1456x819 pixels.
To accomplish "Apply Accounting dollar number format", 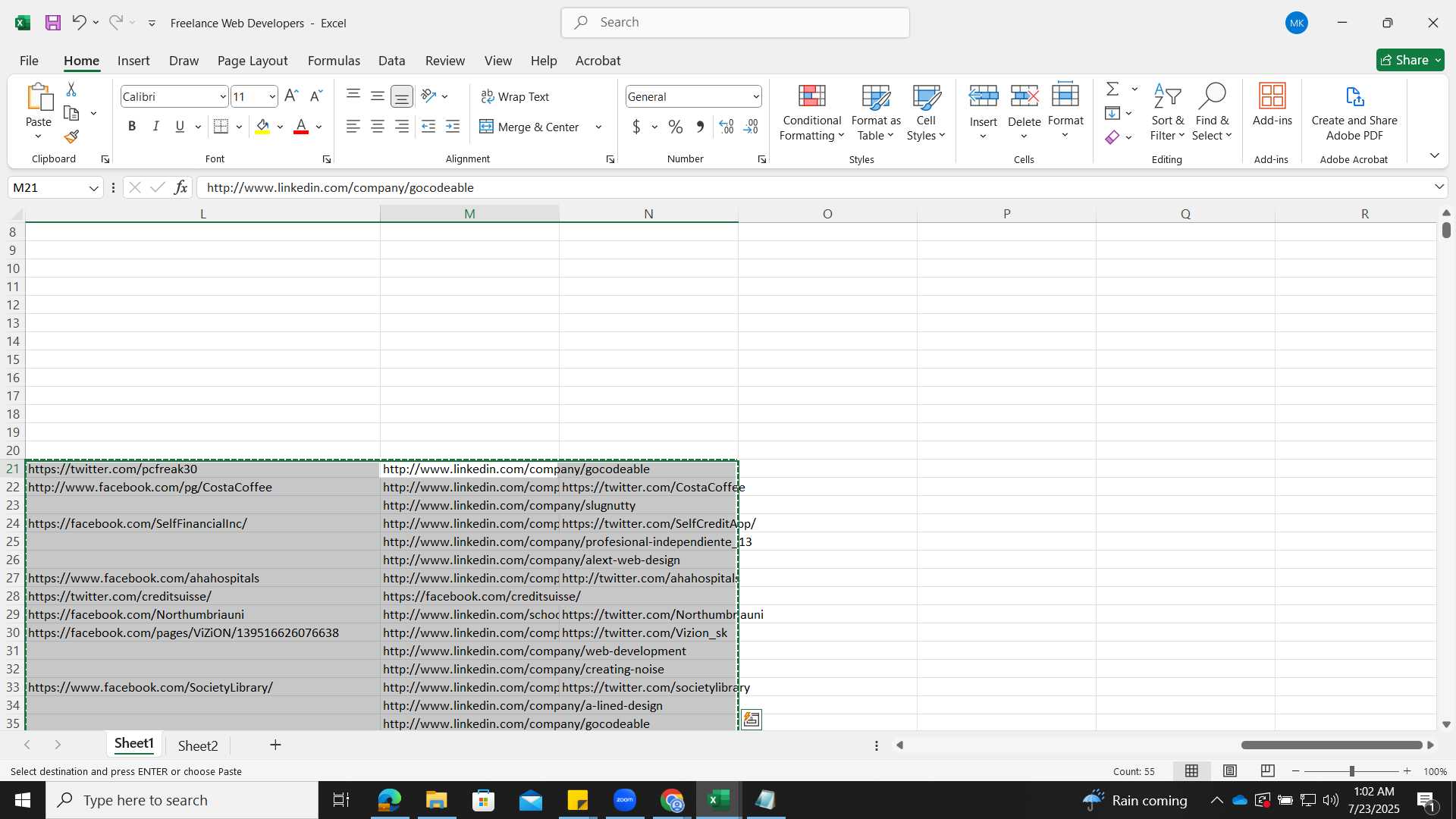I will click(x=636, y=127).
